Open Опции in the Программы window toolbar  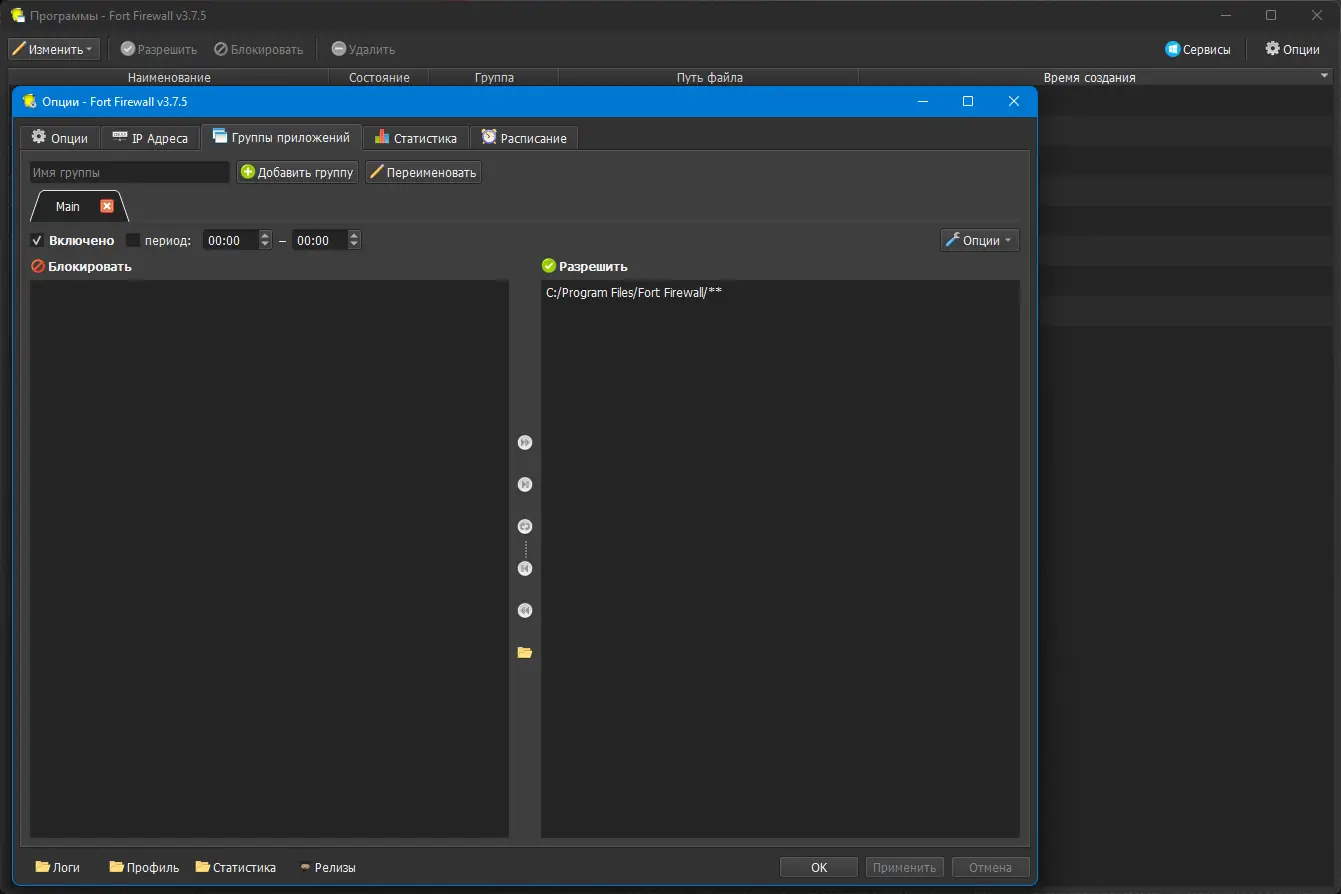tap(1293, 49)
